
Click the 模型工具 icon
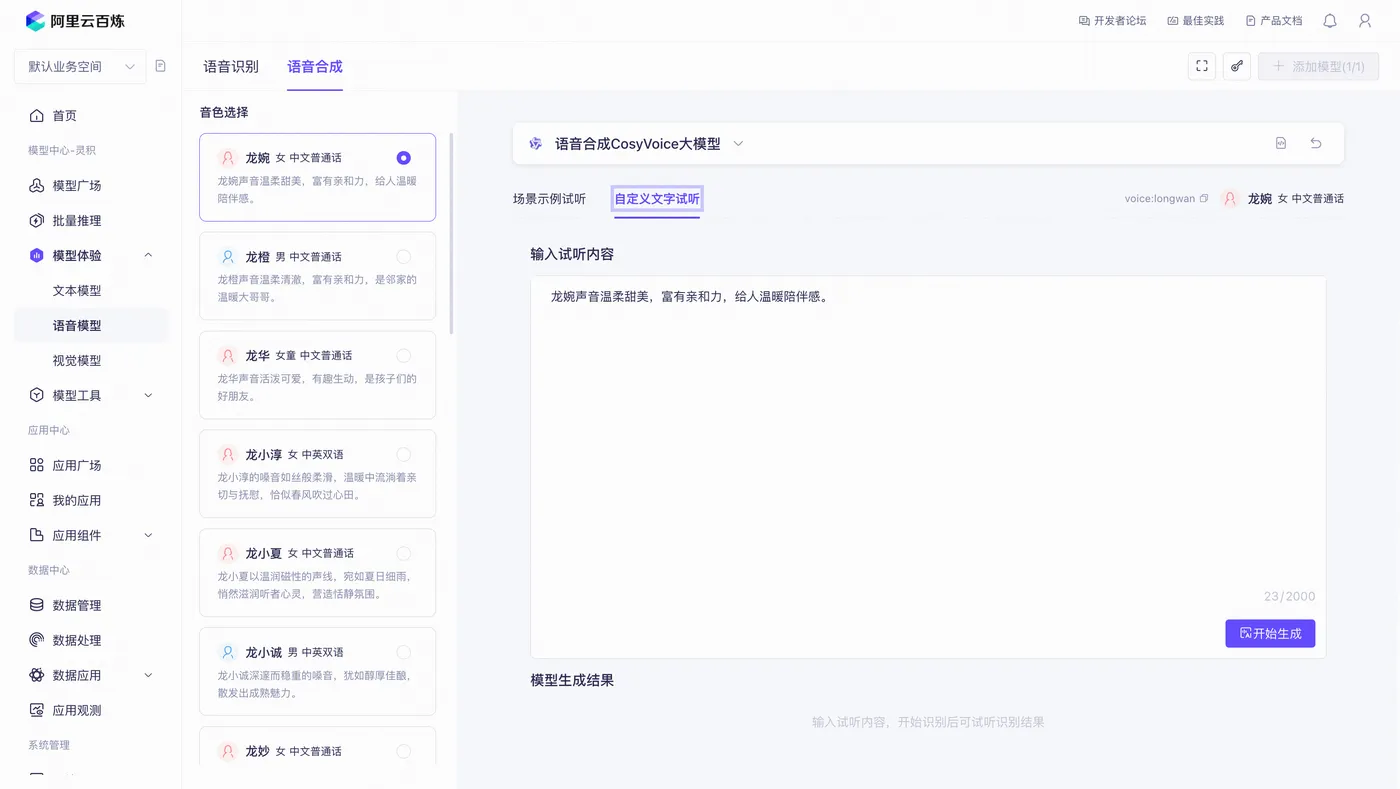(37, 396)
